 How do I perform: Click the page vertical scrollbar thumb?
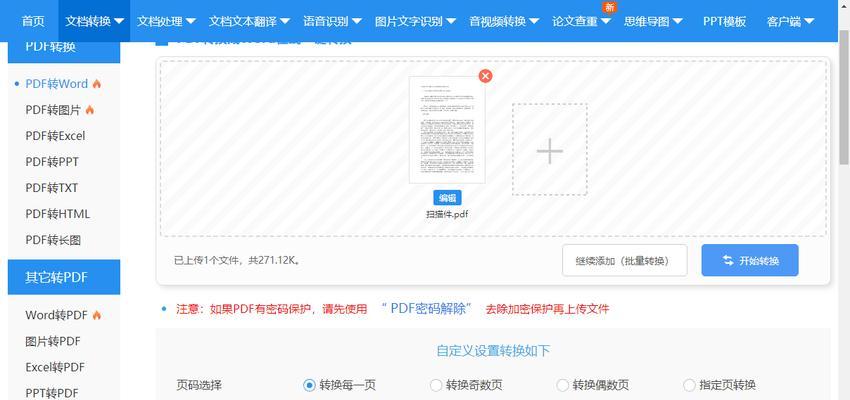(844, 96)
